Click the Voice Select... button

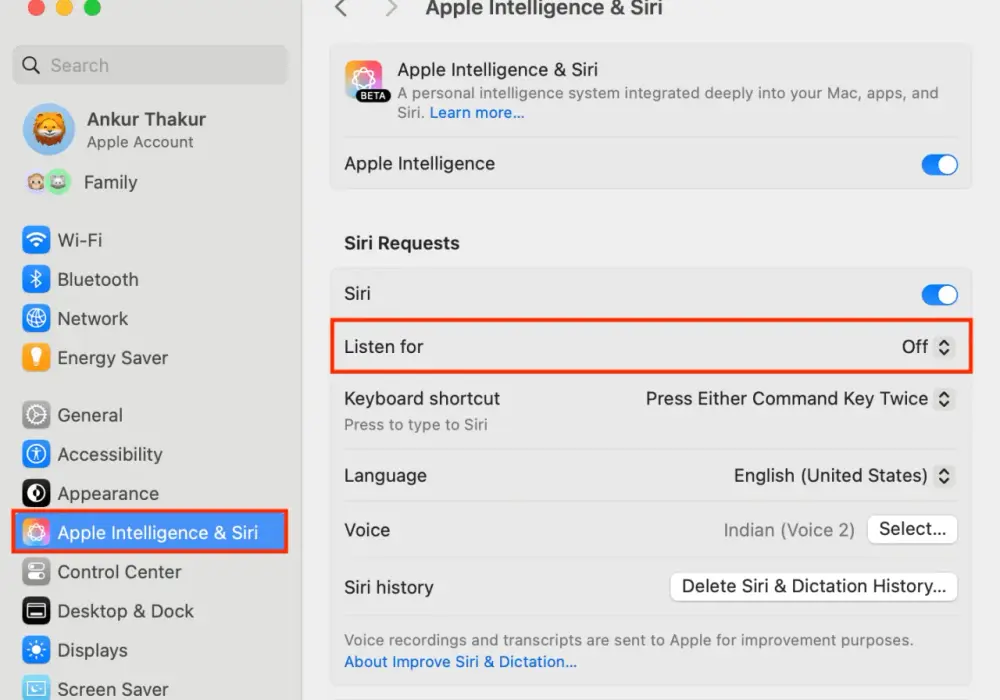912,529
